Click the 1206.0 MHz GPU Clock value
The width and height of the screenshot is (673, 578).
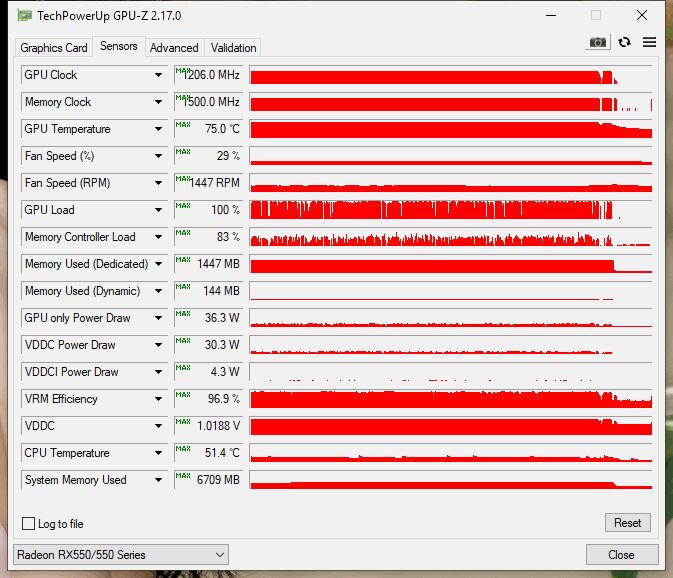[209, 75]
